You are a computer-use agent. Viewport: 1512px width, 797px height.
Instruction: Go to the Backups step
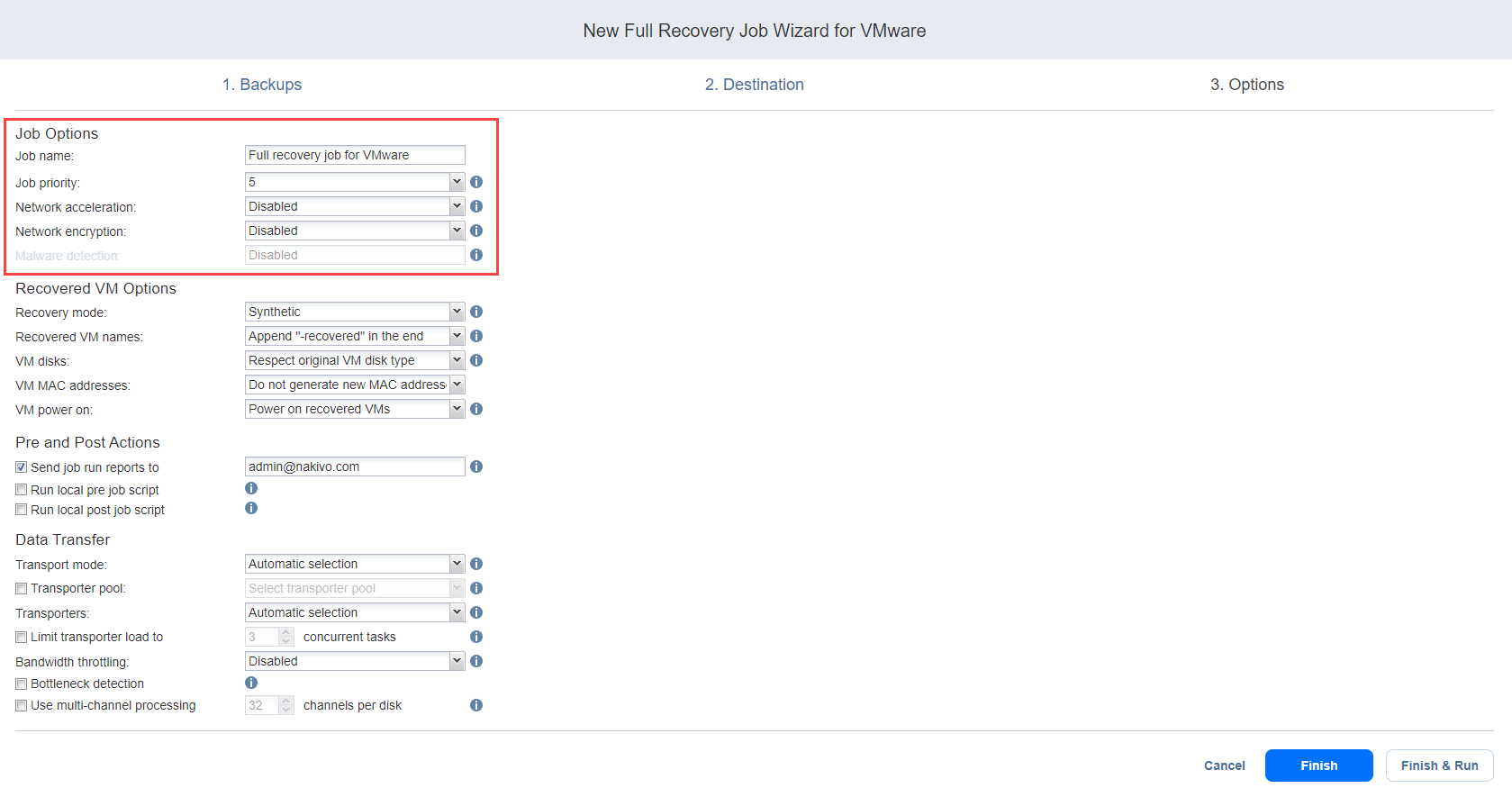click(x=262, y=85)
